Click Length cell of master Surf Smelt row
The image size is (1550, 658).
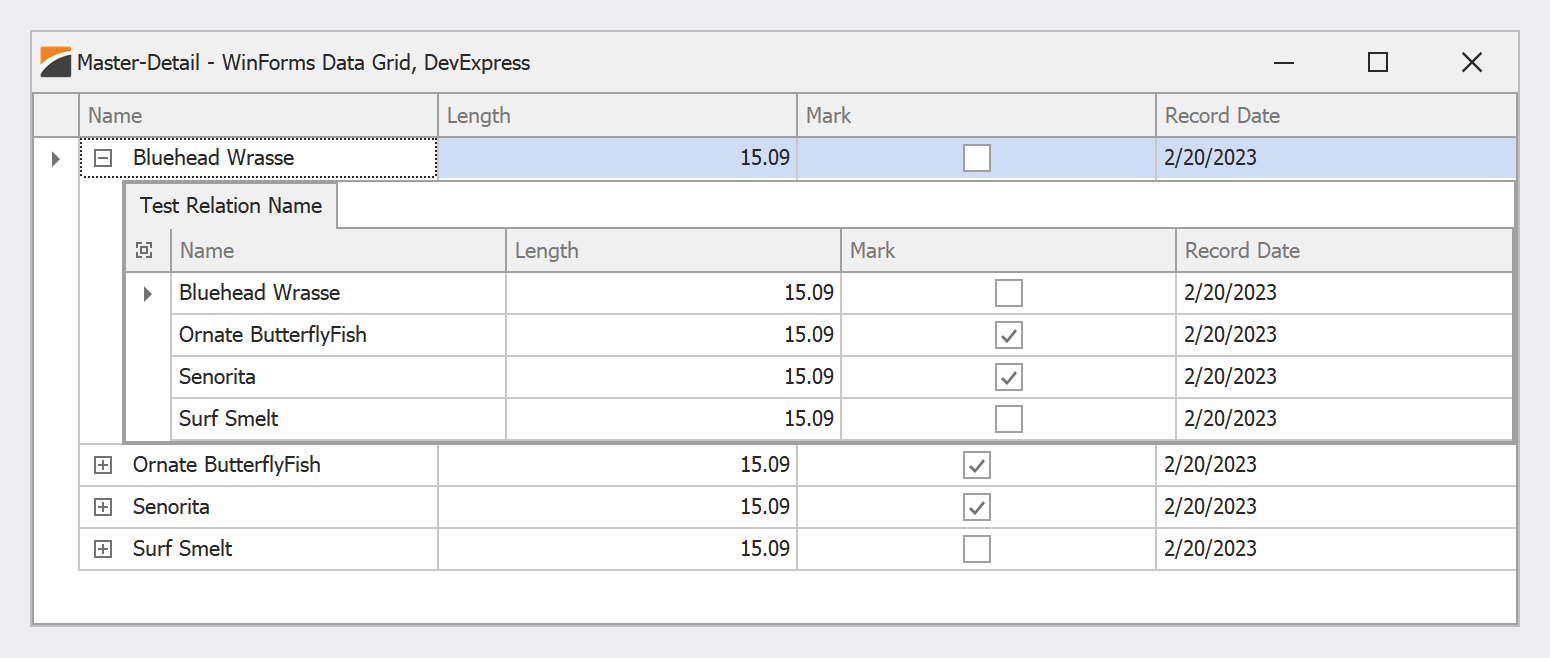coord(617,549)
